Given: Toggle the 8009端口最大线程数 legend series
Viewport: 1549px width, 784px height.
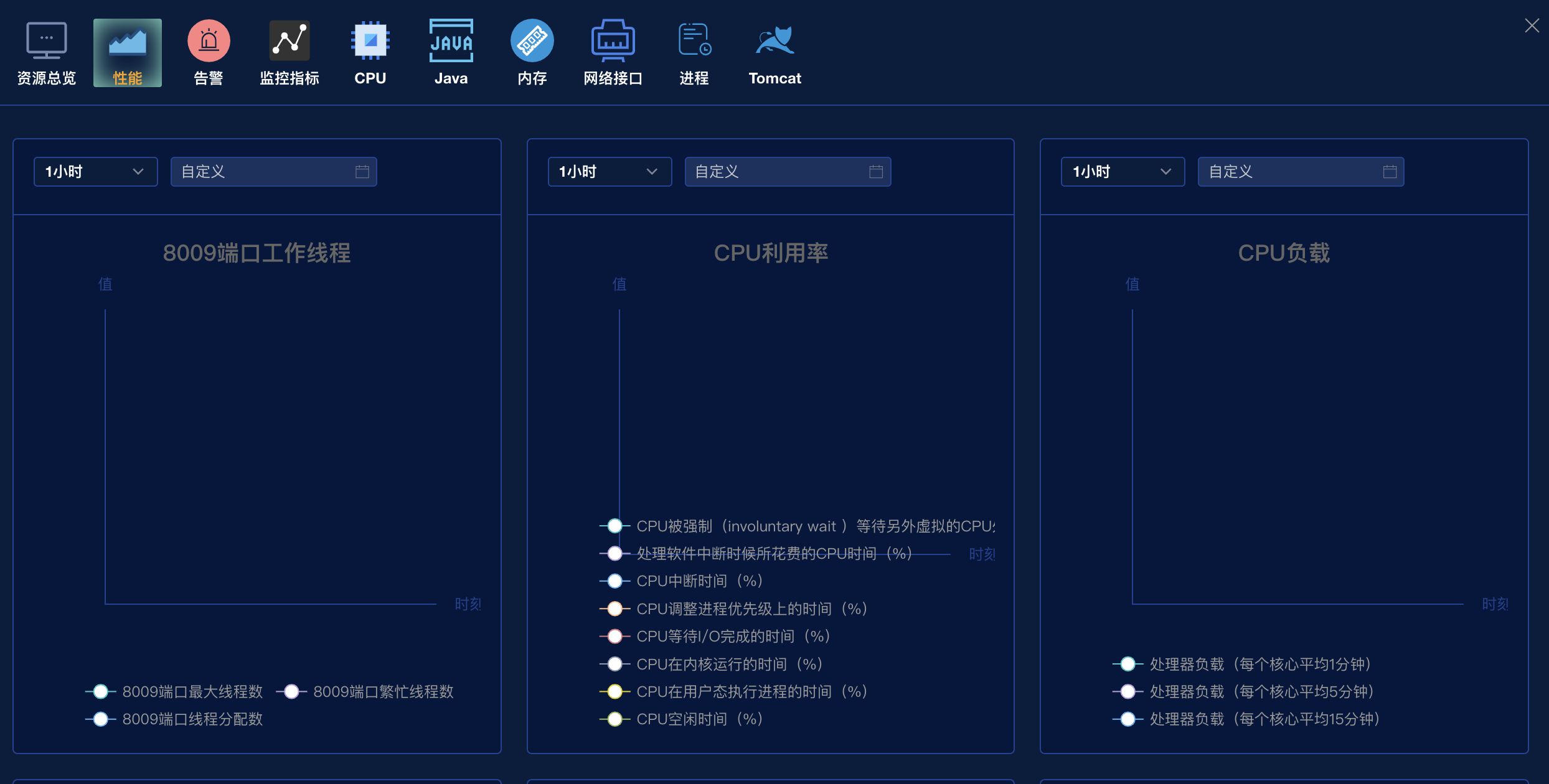Looking at the screenshot, I should [x=174, y=692].
